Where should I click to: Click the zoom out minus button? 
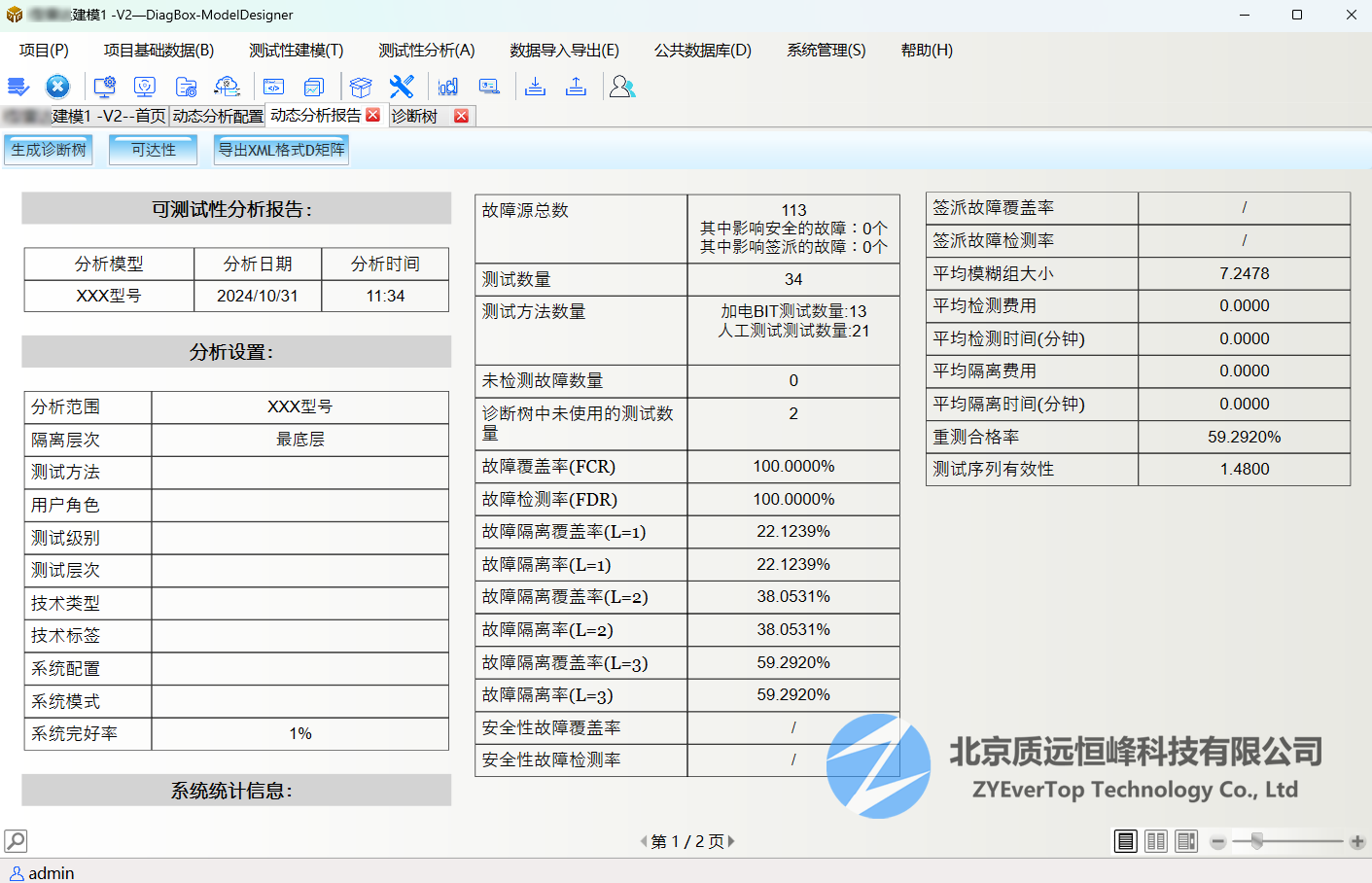1218,842
